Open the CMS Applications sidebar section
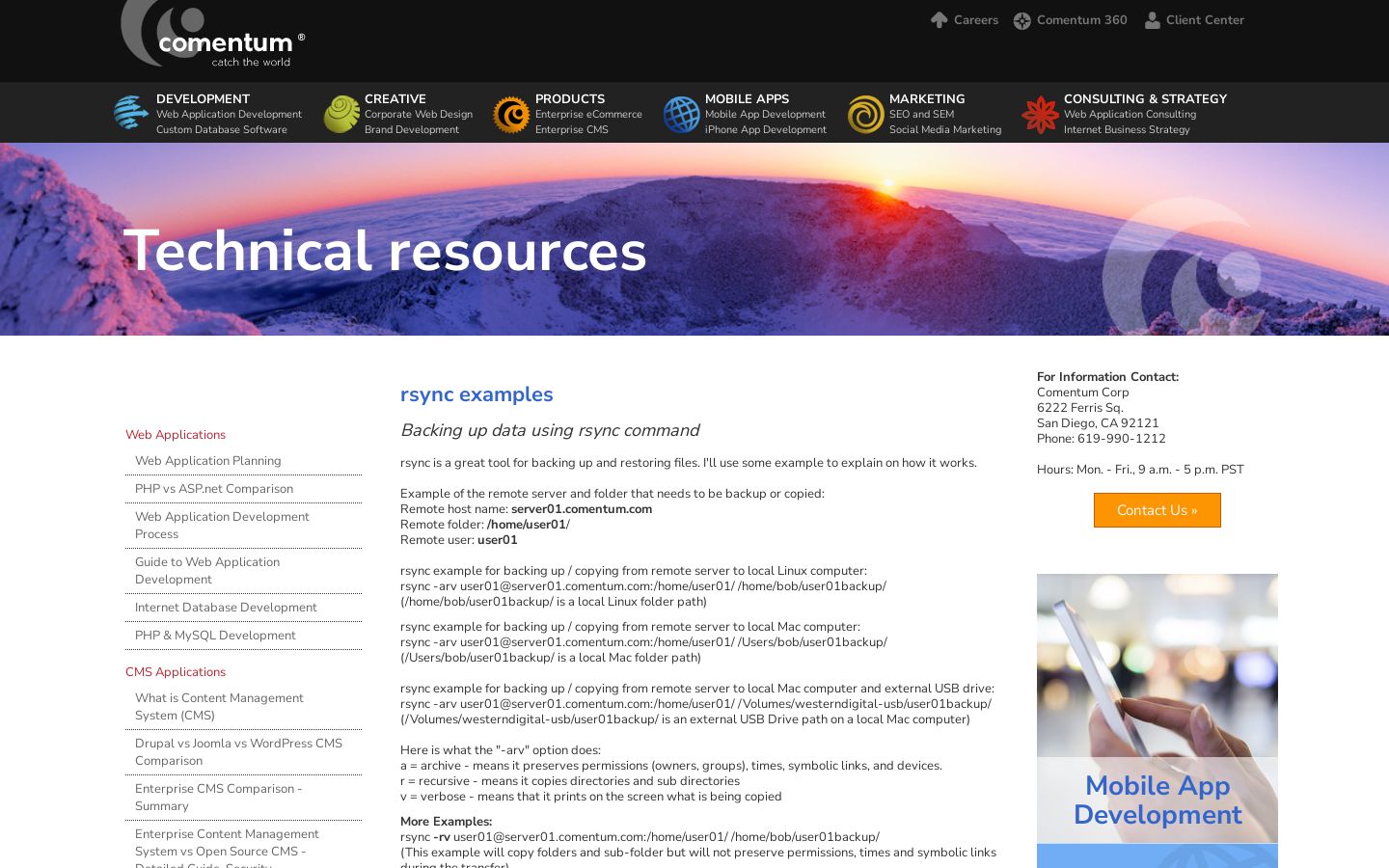 (176, 672)
